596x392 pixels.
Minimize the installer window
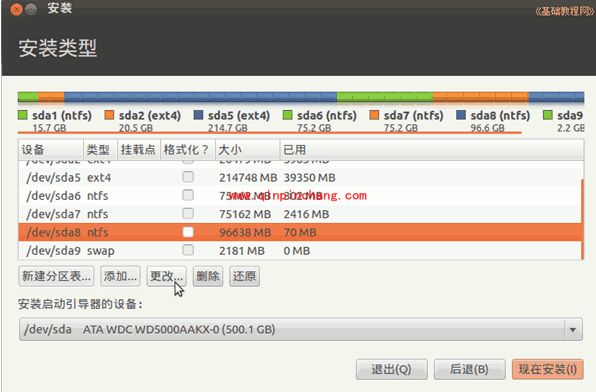(x=32, y=9)
